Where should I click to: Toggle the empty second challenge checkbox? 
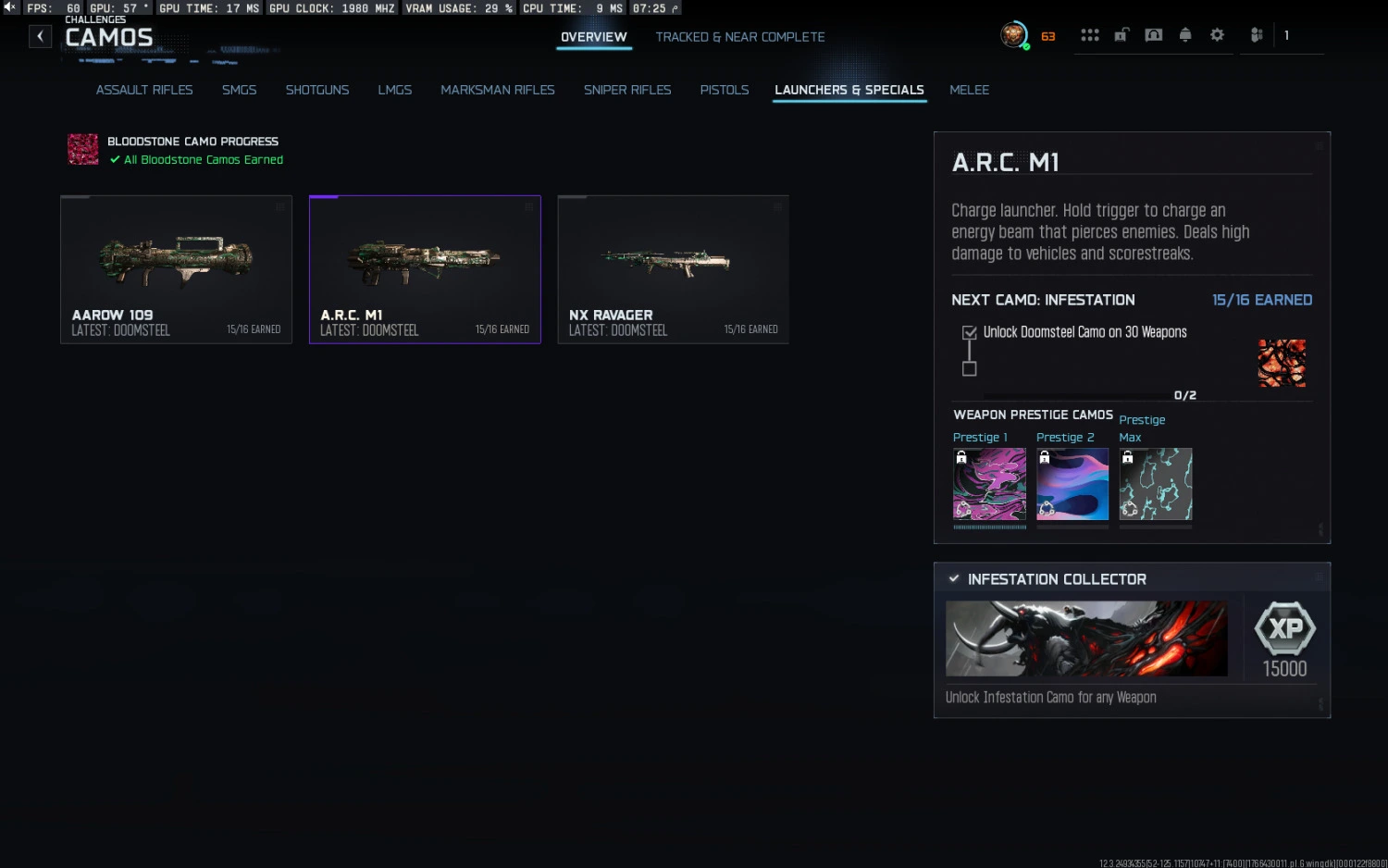point(970,368)
